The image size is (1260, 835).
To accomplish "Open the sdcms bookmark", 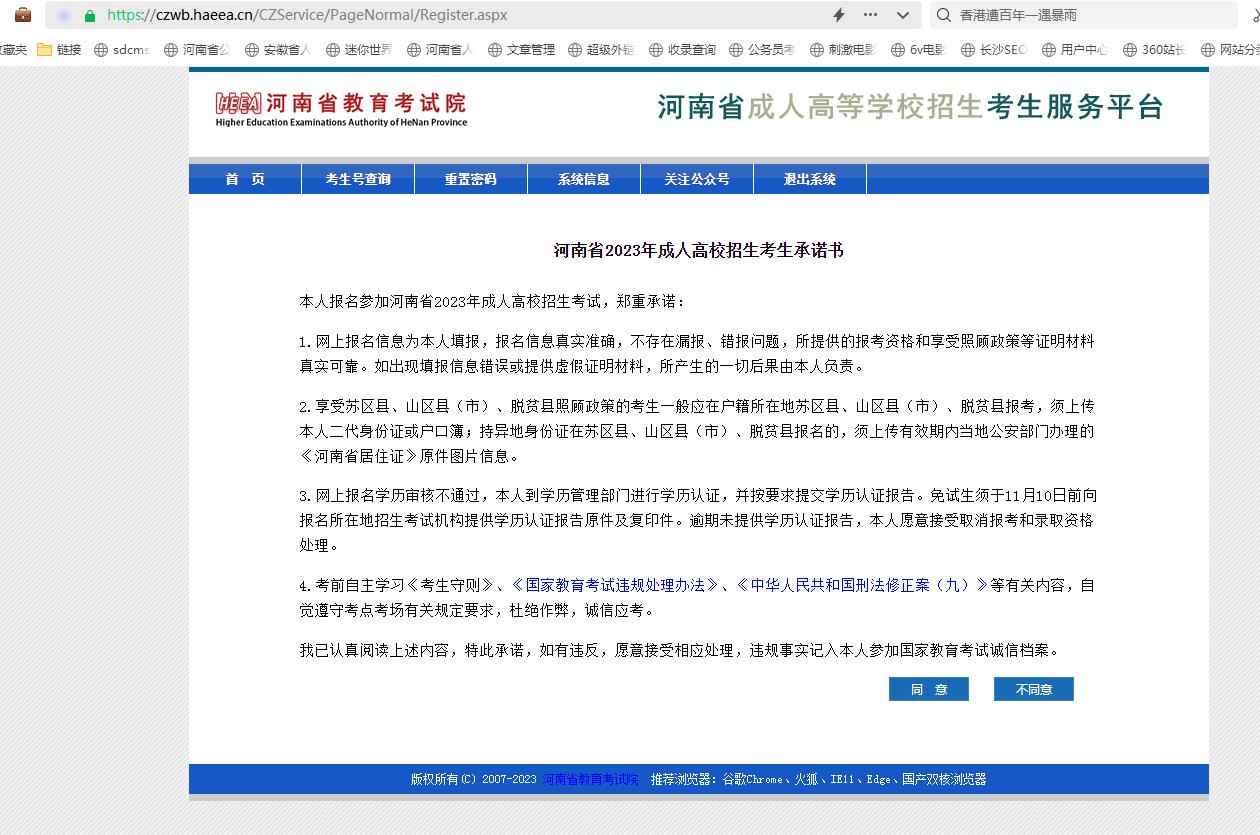I will (x=121, y=49).
